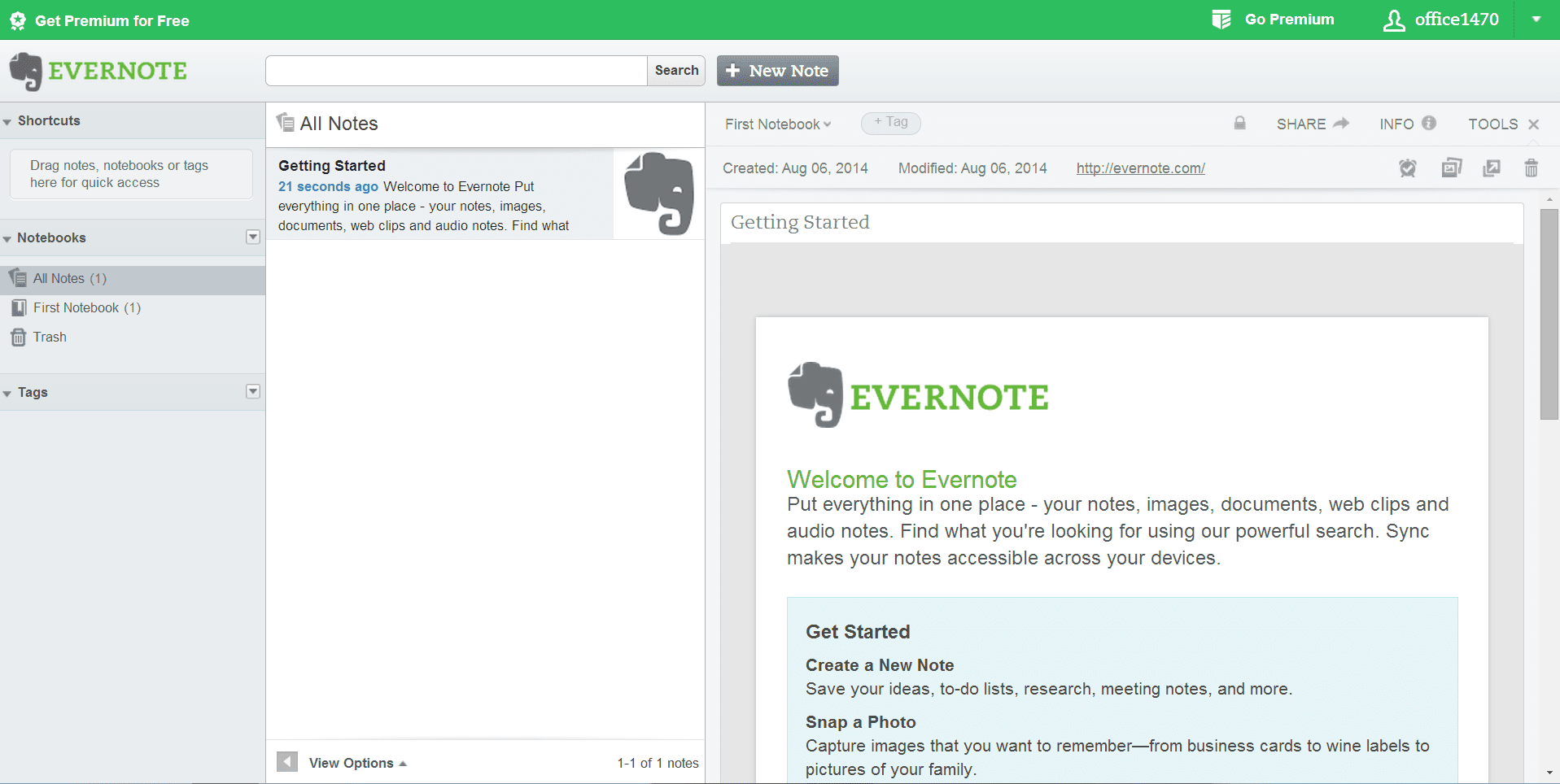Click the scrollbar up arrow
Screen dimensions: 1560x784
pyautogui.click(x=1549, y=198)
